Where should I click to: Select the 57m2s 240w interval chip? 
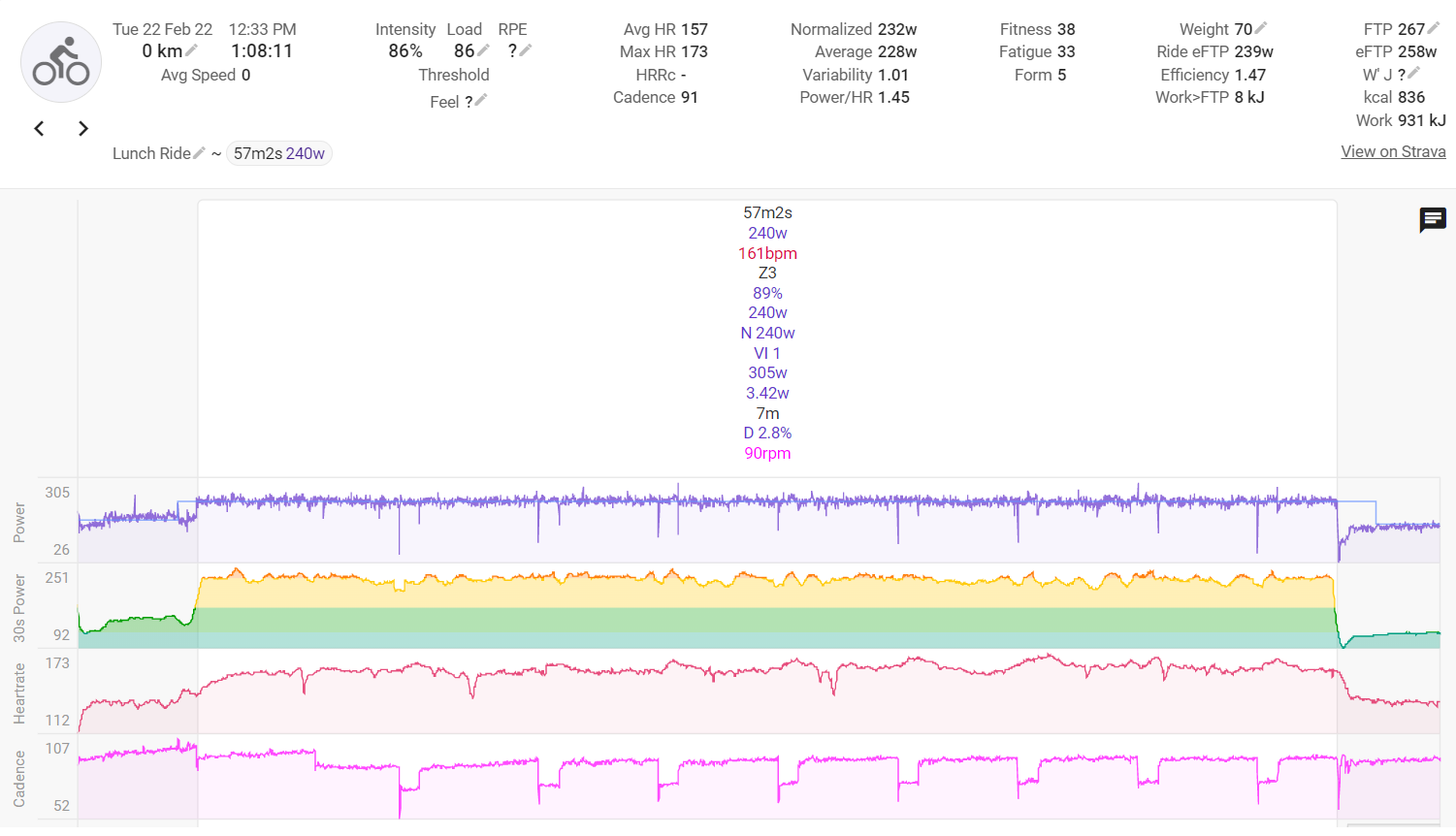[x=279, y=153]
